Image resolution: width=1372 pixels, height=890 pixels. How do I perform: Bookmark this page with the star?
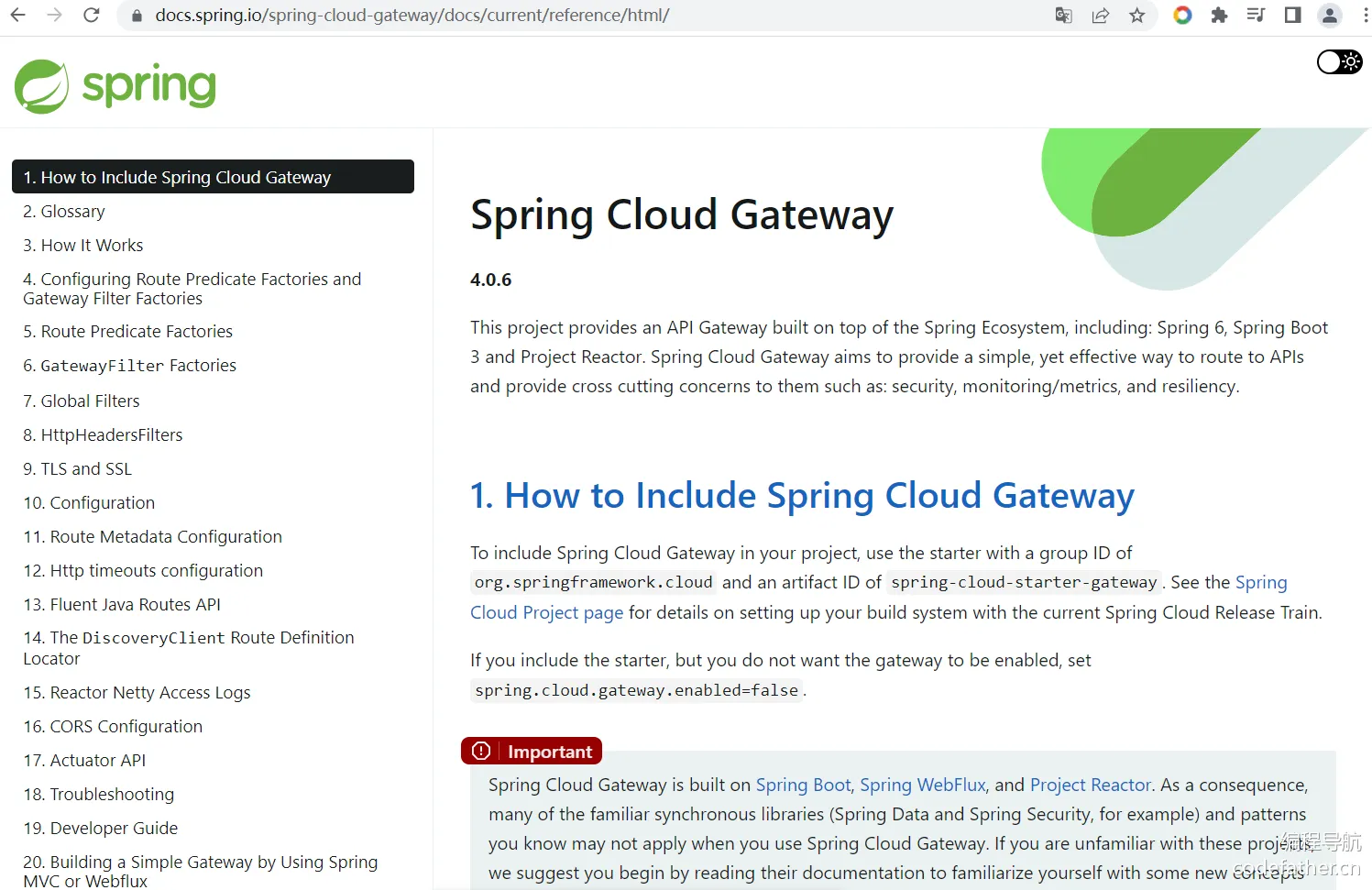[x=1137, y=16]
